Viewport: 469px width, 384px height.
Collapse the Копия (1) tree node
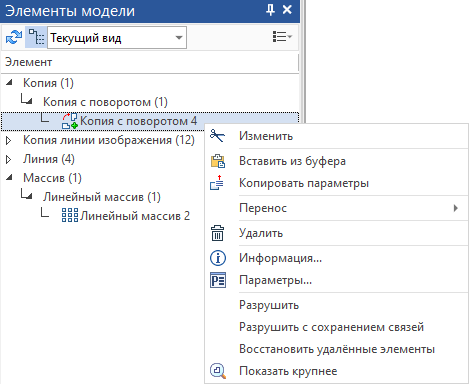9,82
